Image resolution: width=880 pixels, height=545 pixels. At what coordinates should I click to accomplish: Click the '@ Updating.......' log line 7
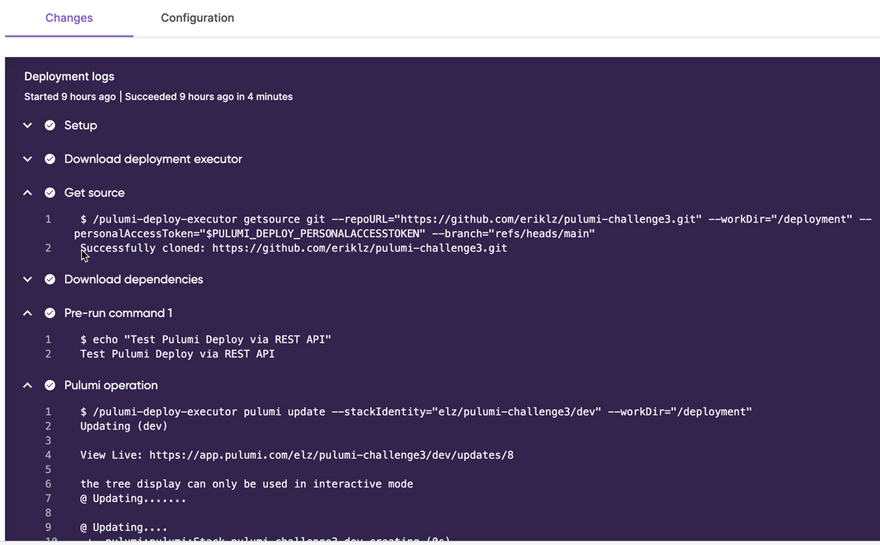point(133,498)
